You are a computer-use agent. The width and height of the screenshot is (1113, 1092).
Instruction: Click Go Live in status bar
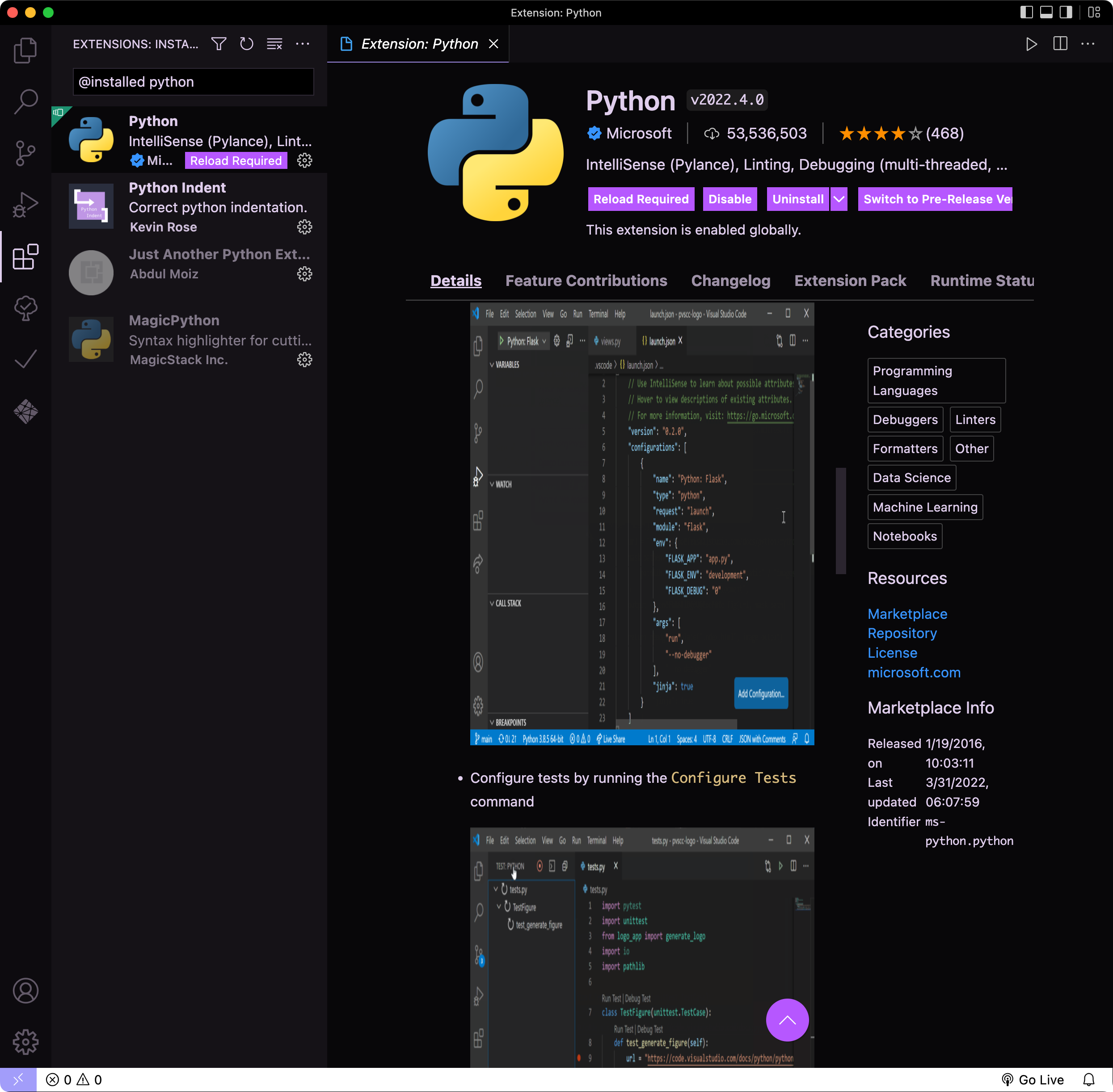pos(1033,1079)
